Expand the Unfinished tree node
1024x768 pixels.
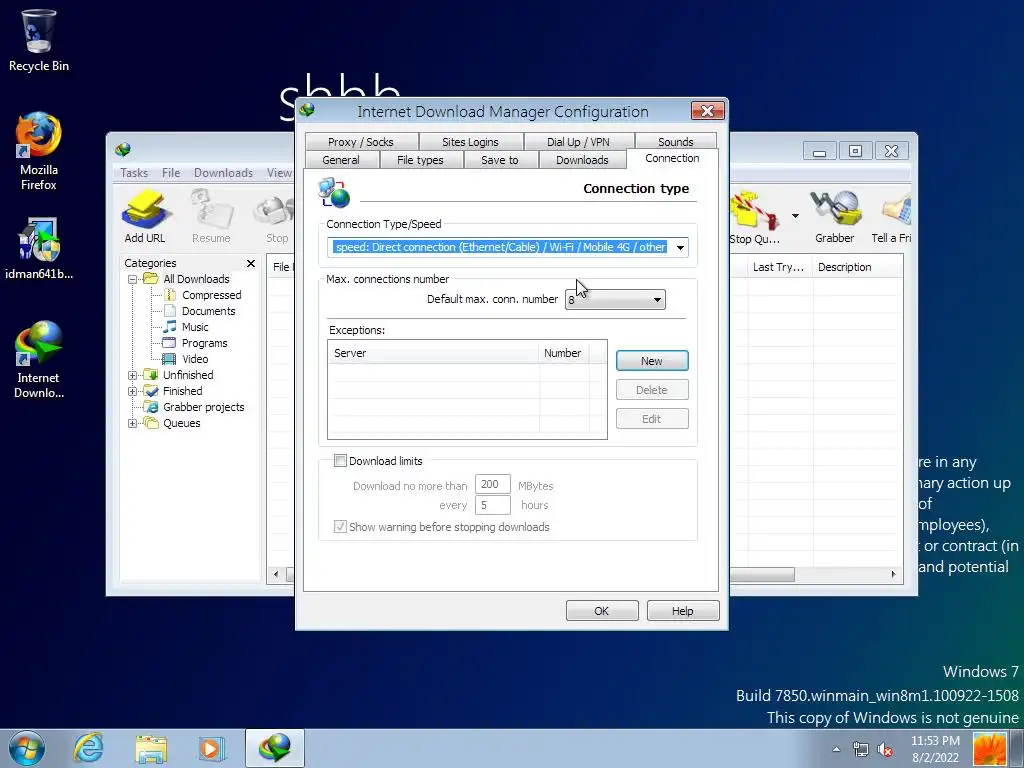coord(133,376)
